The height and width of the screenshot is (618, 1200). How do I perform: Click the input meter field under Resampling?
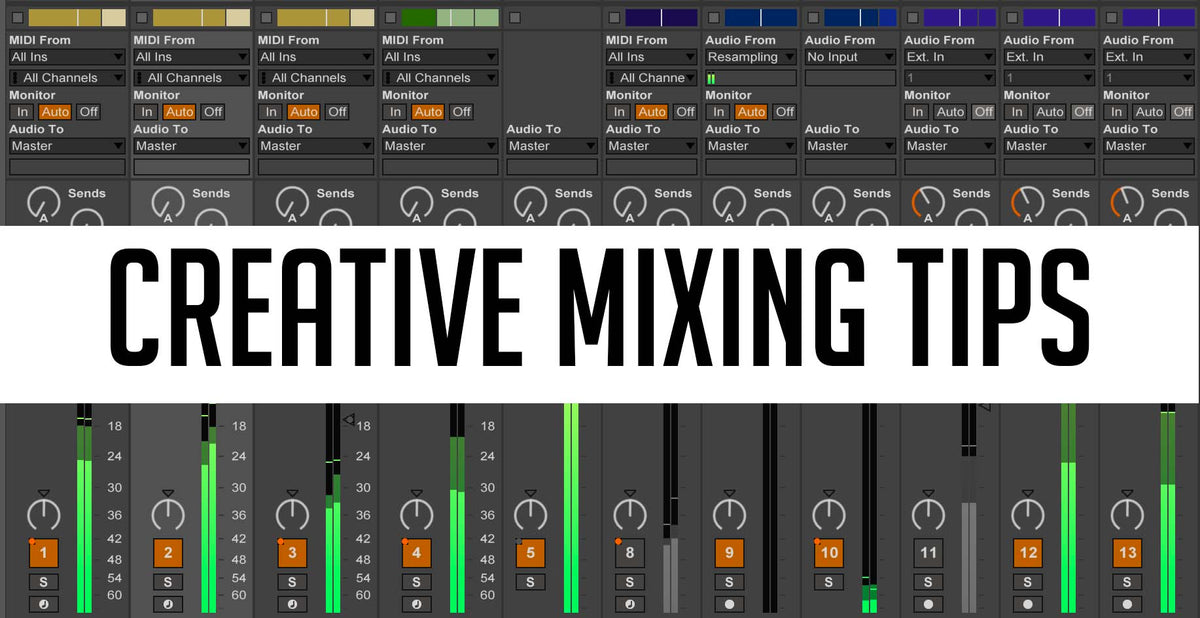tap(751, 77)
